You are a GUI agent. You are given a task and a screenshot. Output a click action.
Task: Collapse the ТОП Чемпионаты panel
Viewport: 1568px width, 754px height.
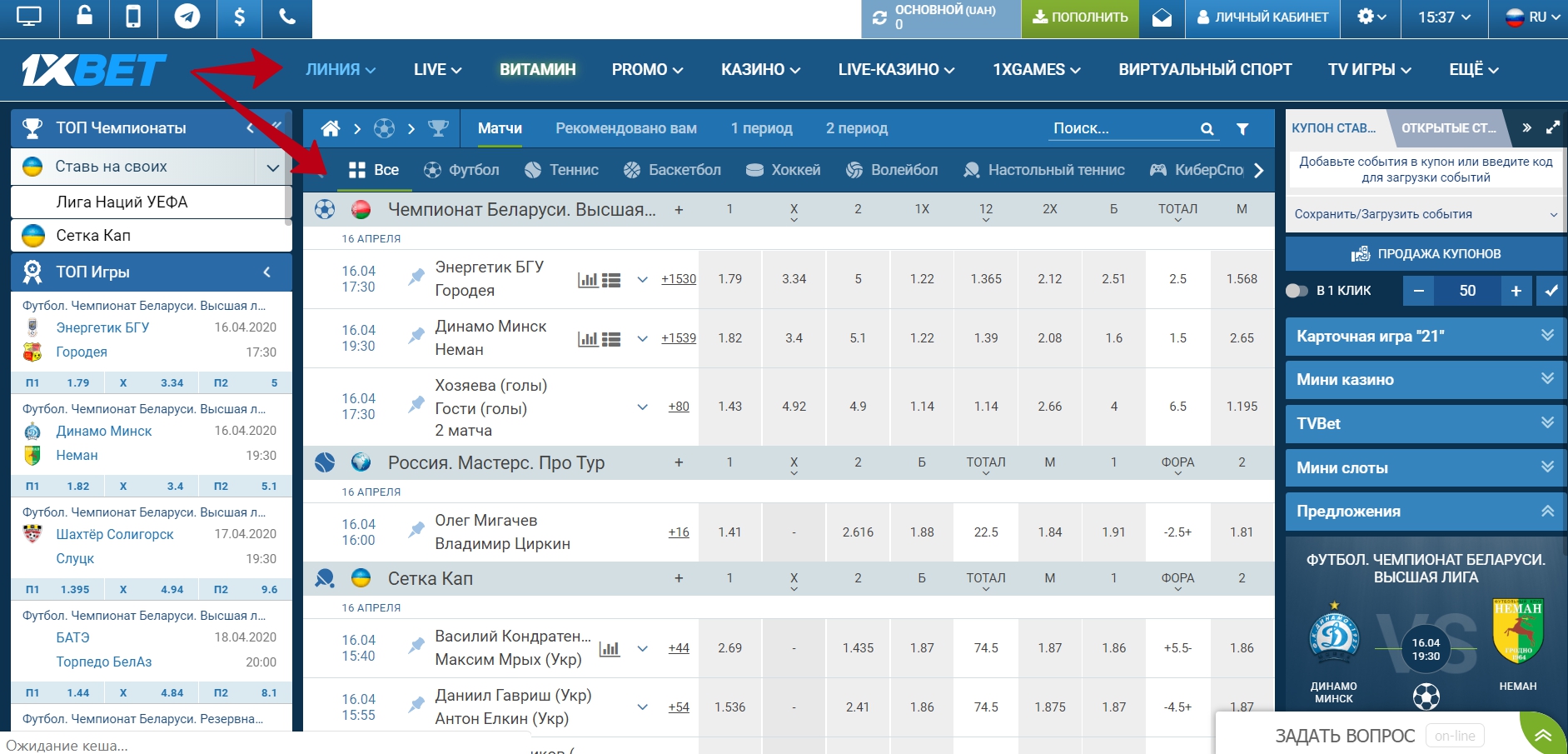250,128
